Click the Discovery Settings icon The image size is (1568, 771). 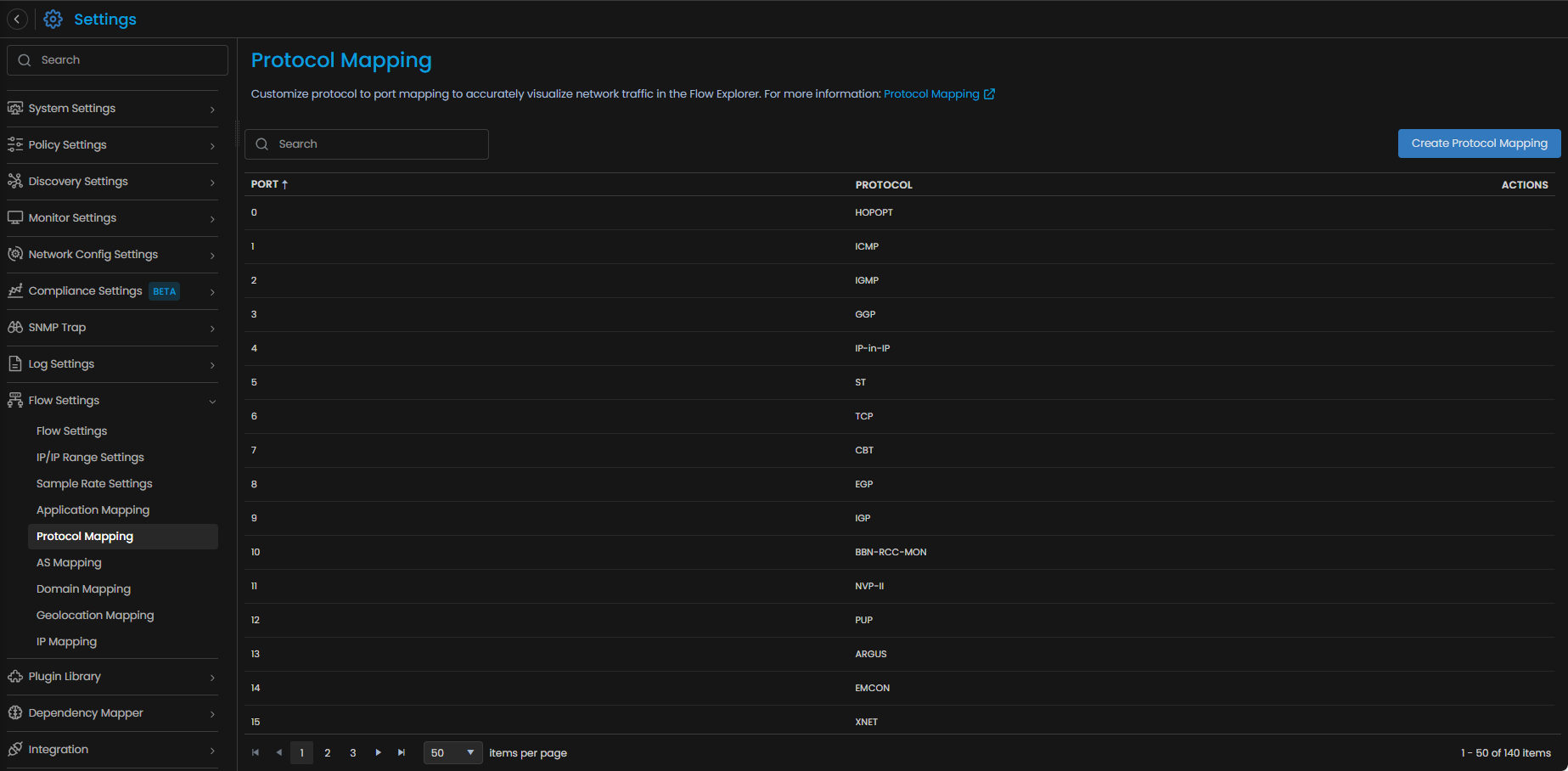[x=15, y=181]
